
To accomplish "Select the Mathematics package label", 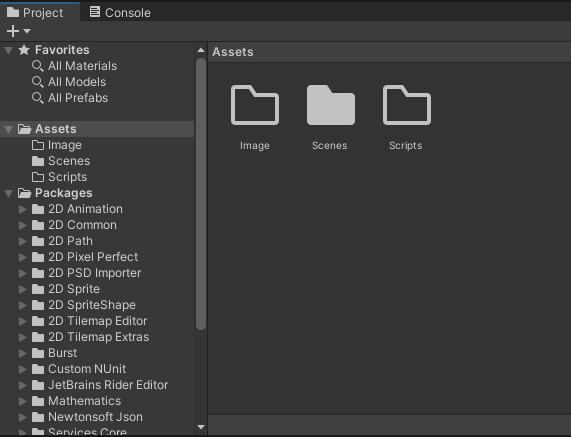I will click(x=84, y=401).
